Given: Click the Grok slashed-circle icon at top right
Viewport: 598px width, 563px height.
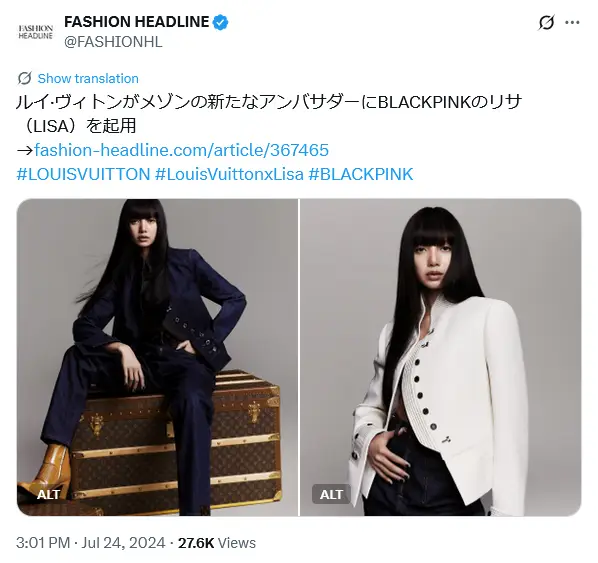Looking at the screenshot, I should pos(546,23).
